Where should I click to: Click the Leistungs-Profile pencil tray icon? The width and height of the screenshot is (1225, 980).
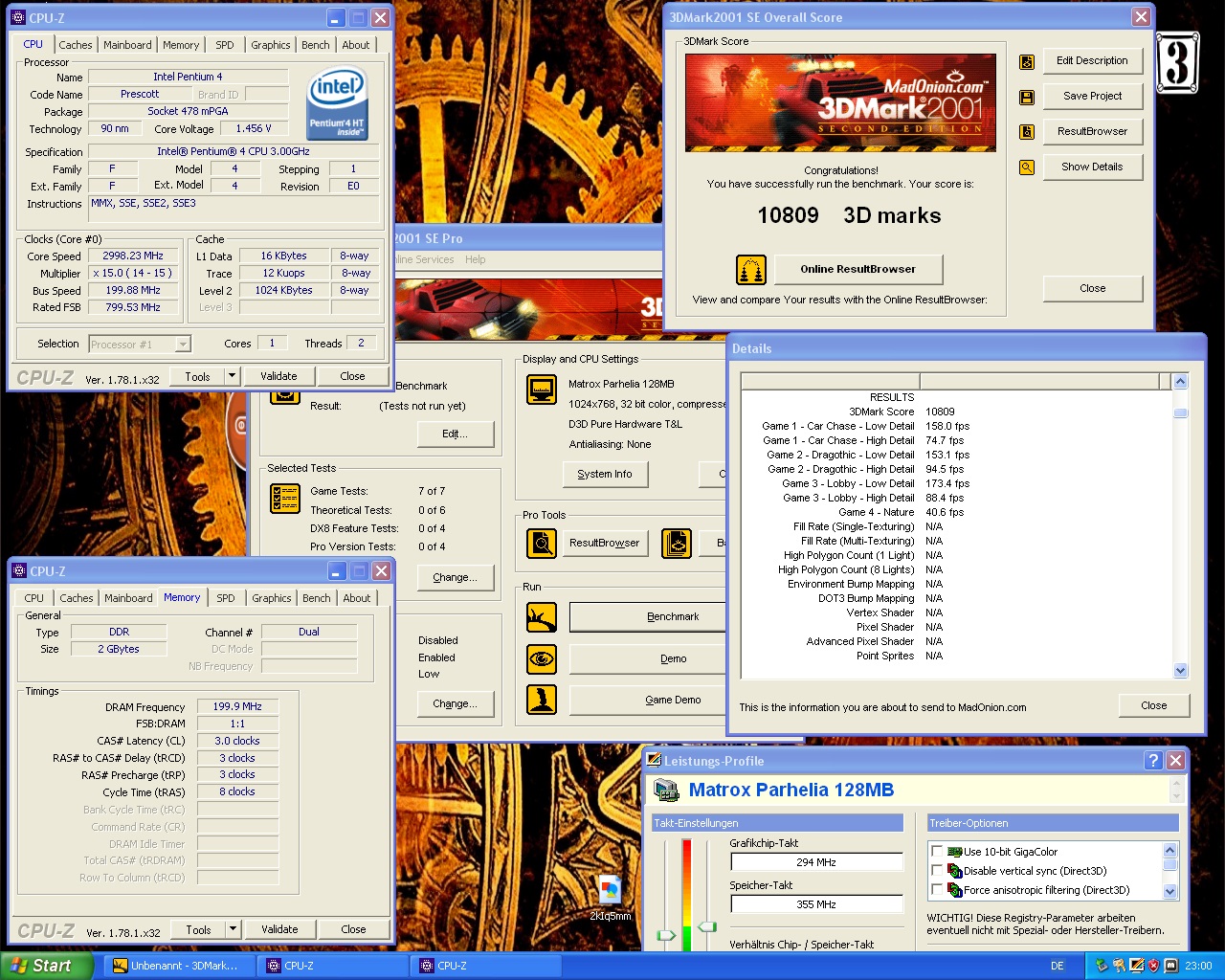(1136, 966)
